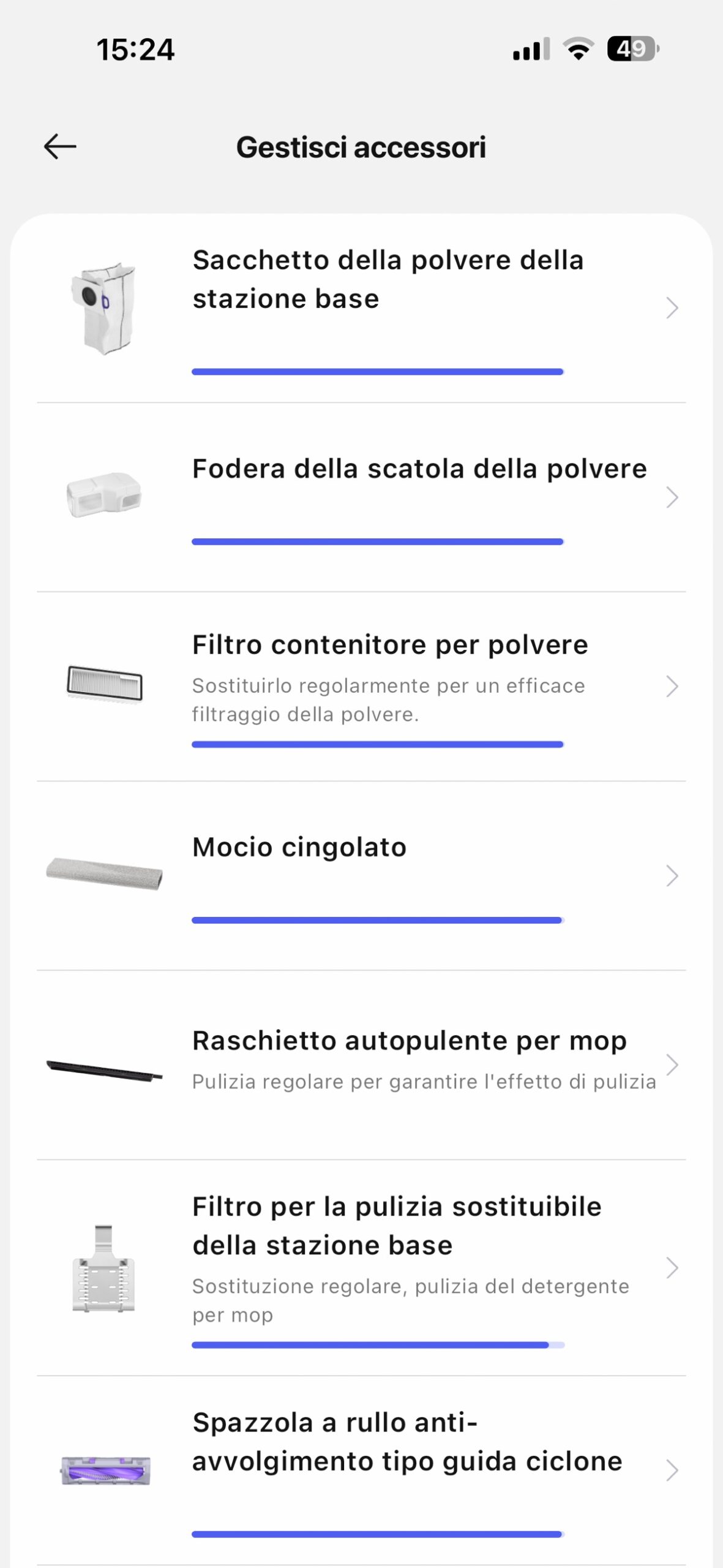Open Mocio cingolato chevron arrow
Viewport: 723px width, 1568px height.
click(x=672, y=876)
